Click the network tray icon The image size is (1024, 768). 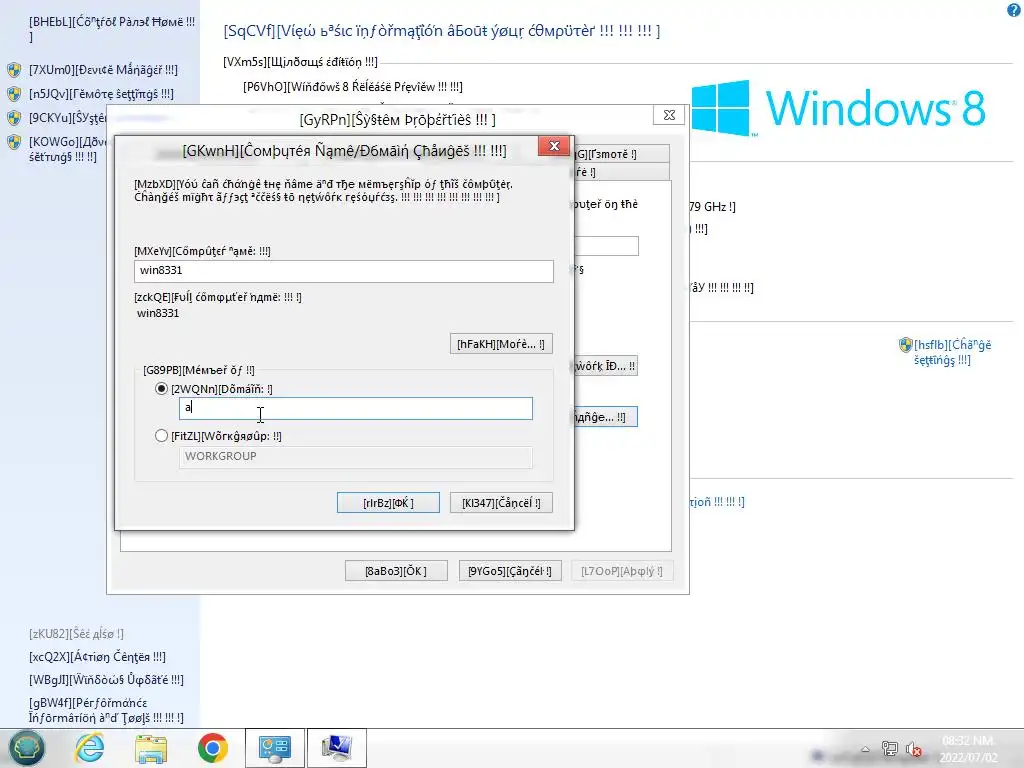click(x=889, y=748)
